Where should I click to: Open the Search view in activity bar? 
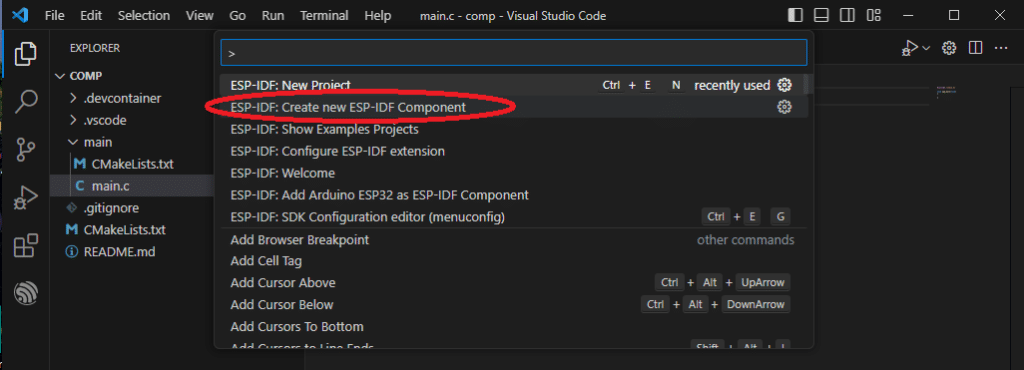[26, 101]
